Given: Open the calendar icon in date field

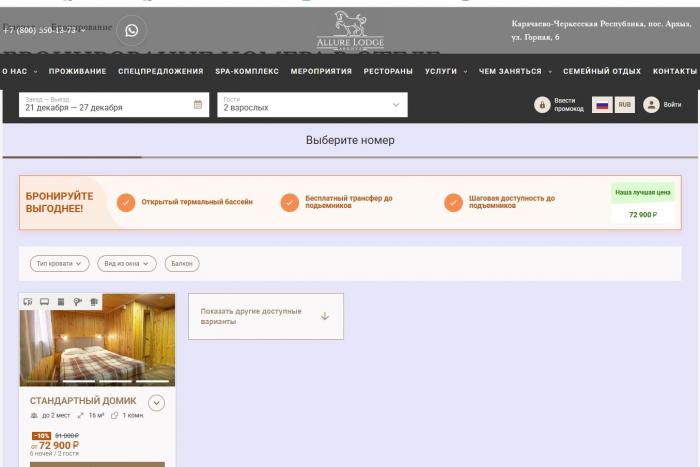Looking at the screenshot, I should (197, 104).
